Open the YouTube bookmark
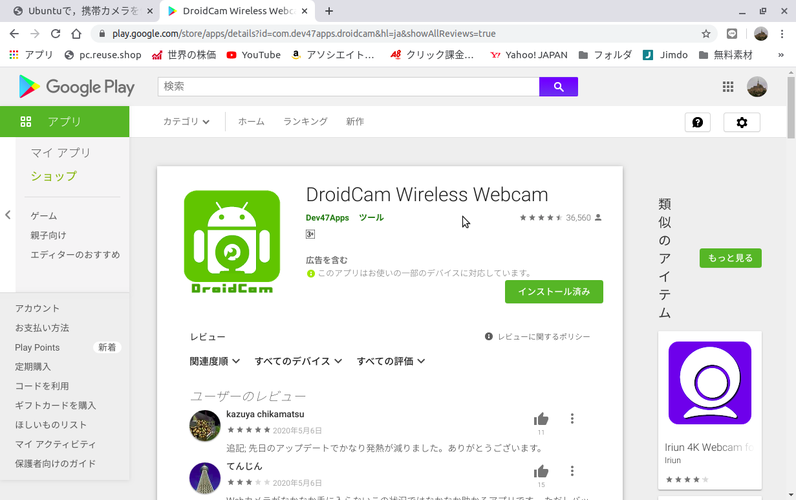 coord(254,55)
